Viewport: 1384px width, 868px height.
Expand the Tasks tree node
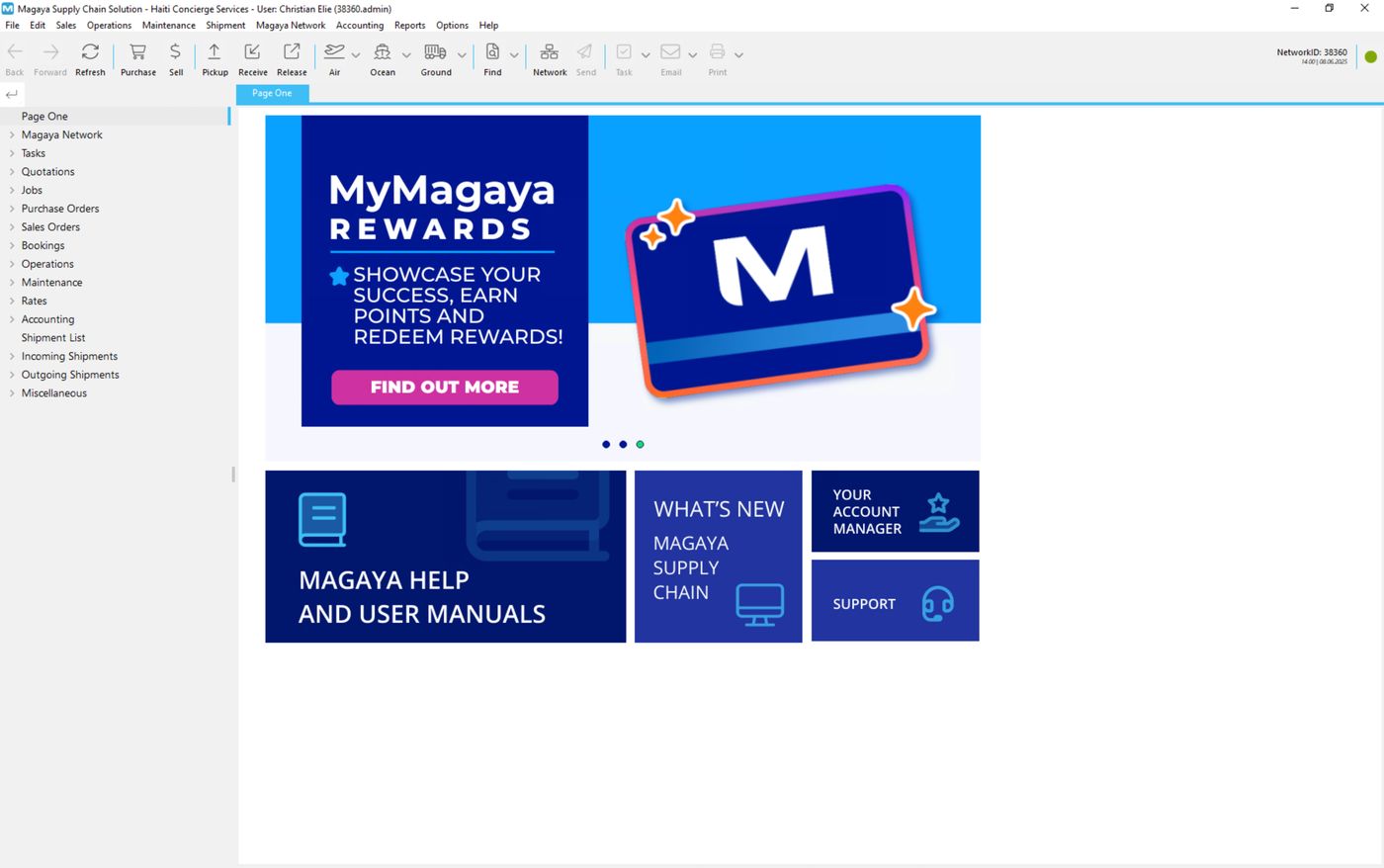click(12, 153)
